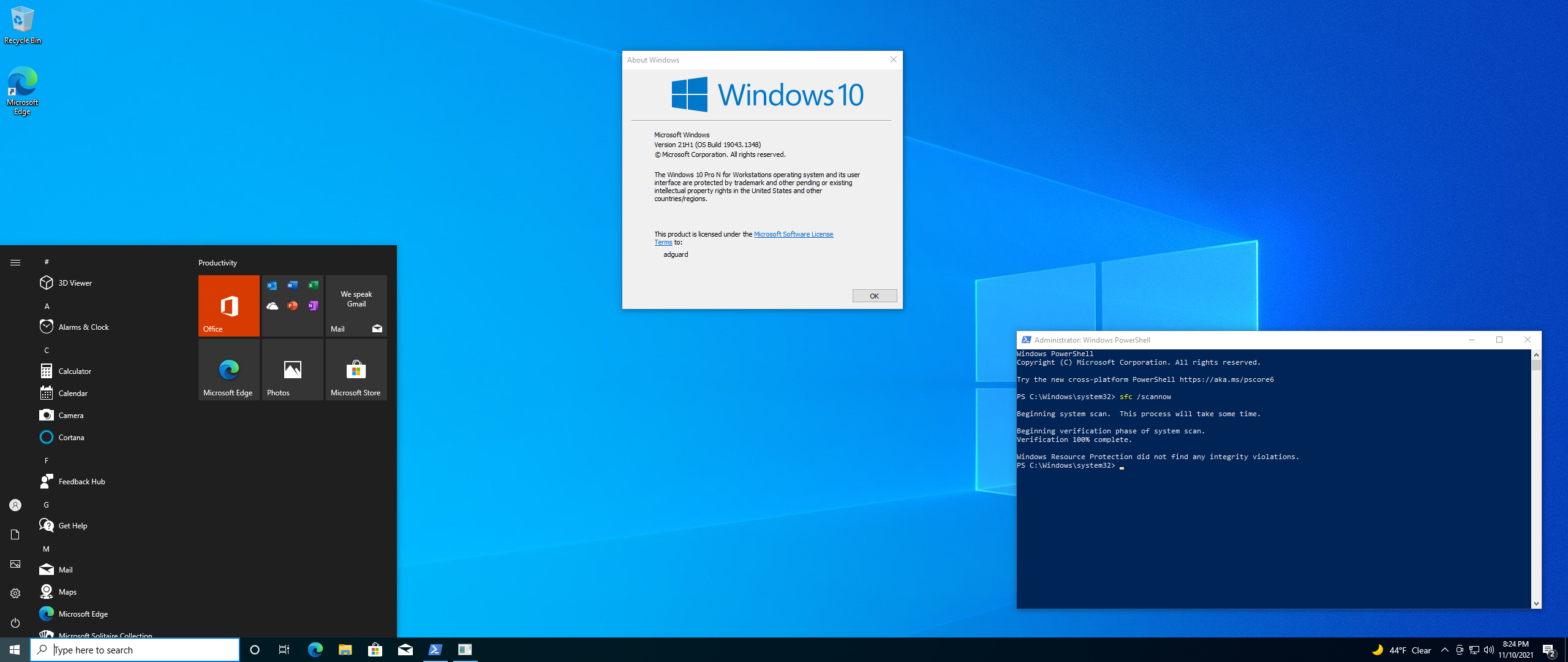Open Power options in Start
This screenshot has height=662, width=1568.
tap(15, 623)
